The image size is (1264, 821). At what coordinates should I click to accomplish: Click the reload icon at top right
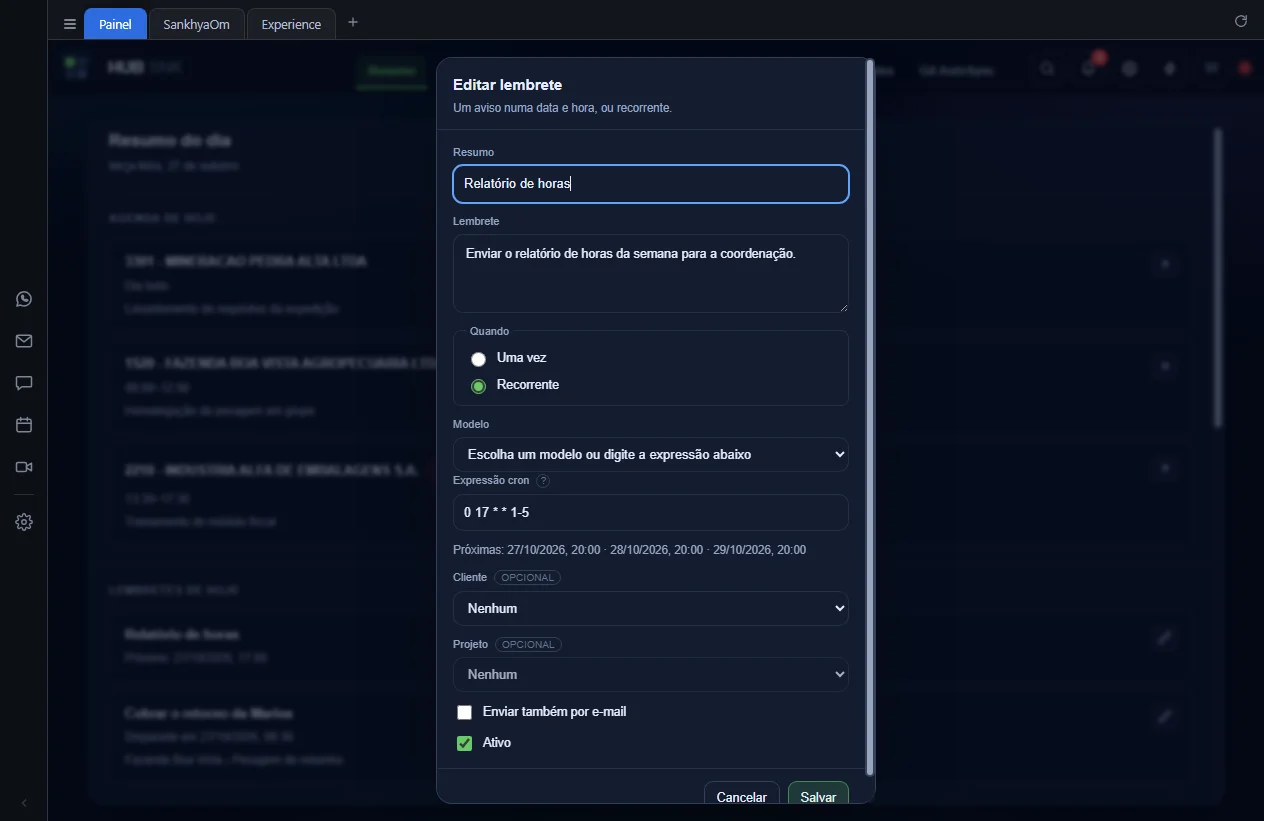point(1241,21)
